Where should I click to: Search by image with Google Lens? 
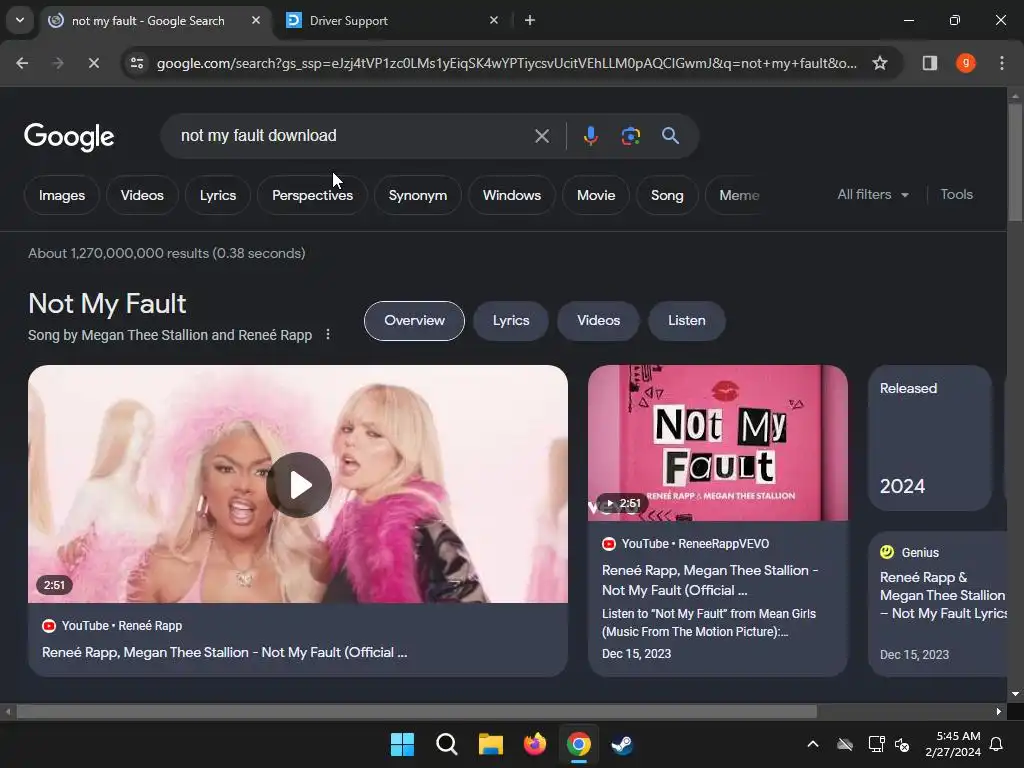[x=630, y=136]
